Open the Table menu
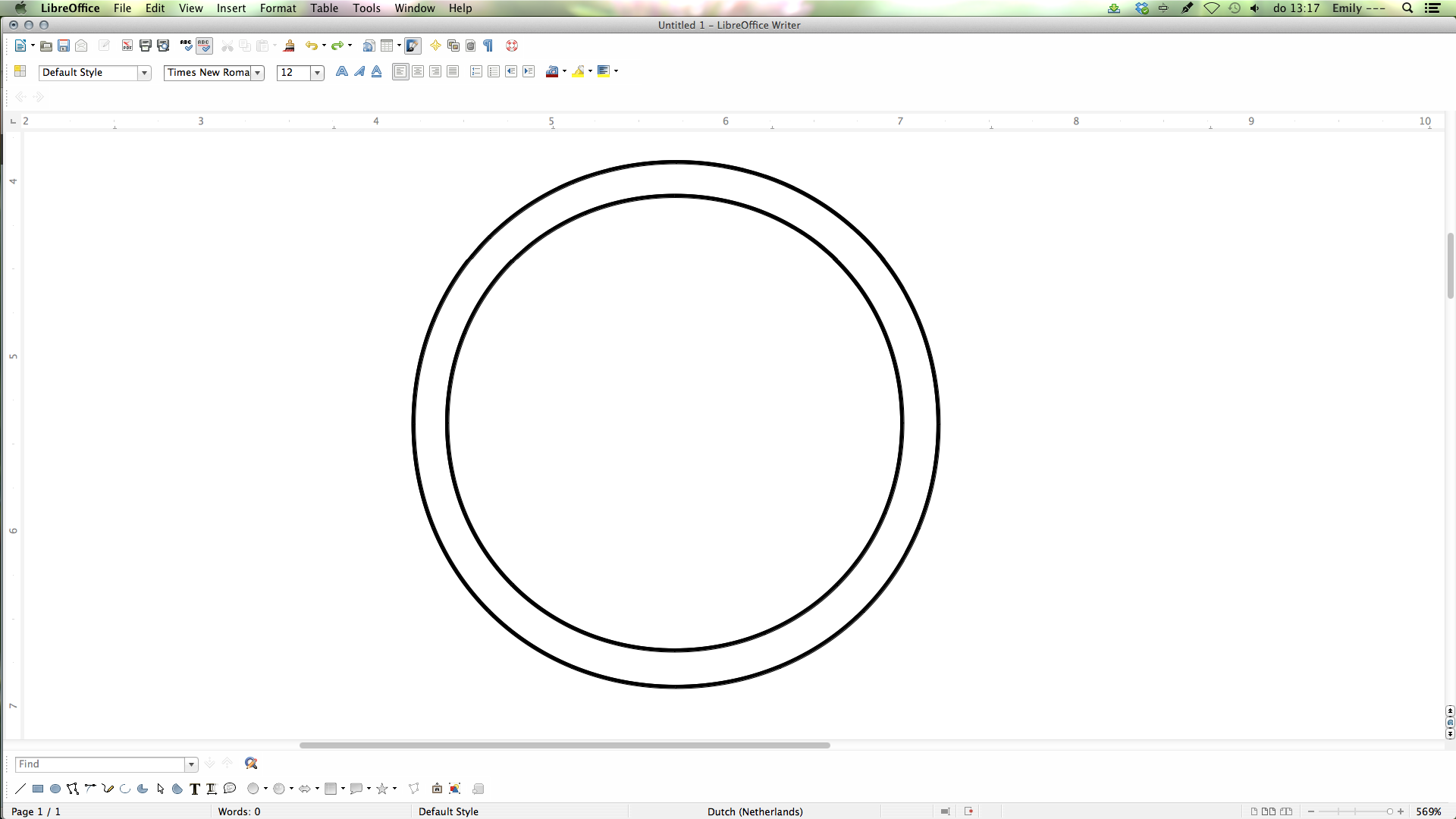The image size is (1456, 819). click(x=323, y=8)
